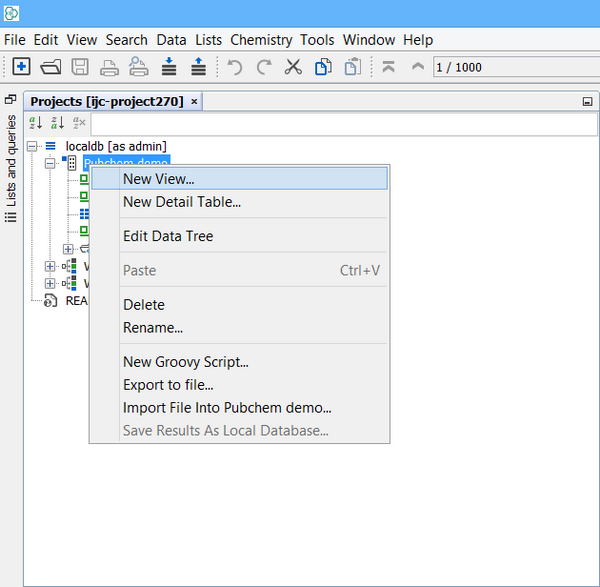Screen dimensions: 600x587
Task: Select Edit Data Tree menu entry
Action: pos(167,236)
